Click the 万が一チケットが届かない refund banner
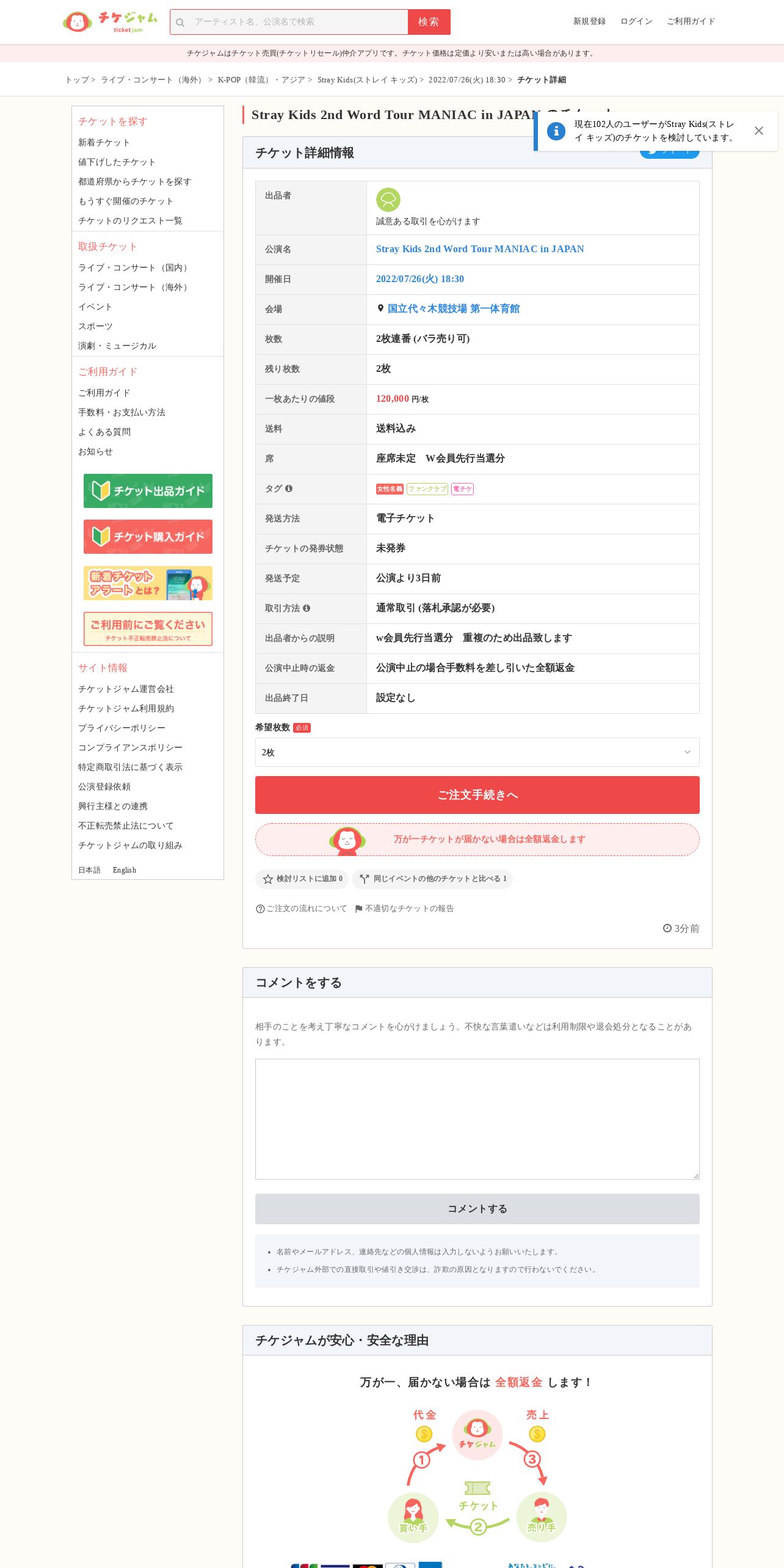 pos(477,840)
